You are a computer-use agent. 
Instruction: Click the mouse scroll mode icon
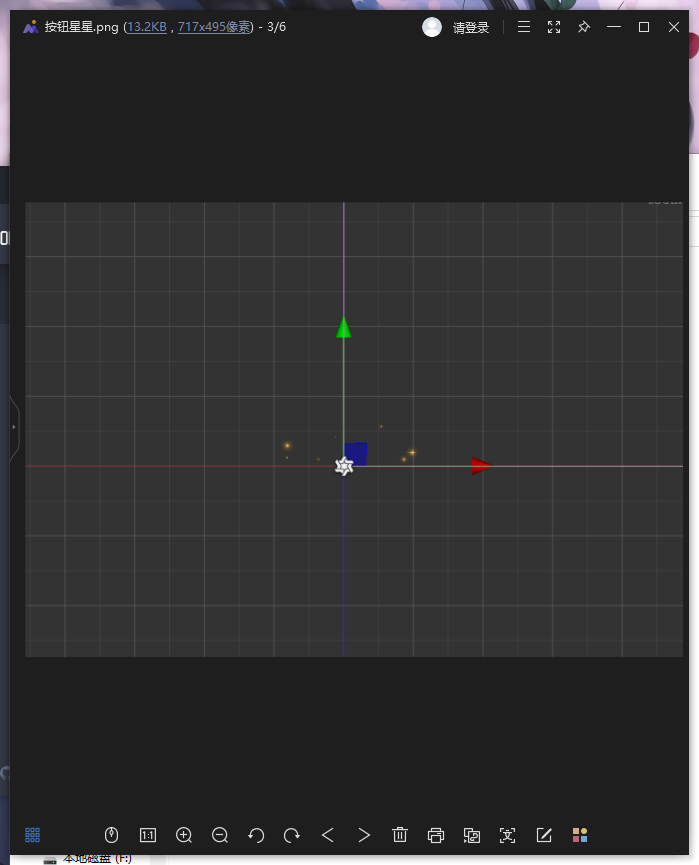click(x=112, y=835)
